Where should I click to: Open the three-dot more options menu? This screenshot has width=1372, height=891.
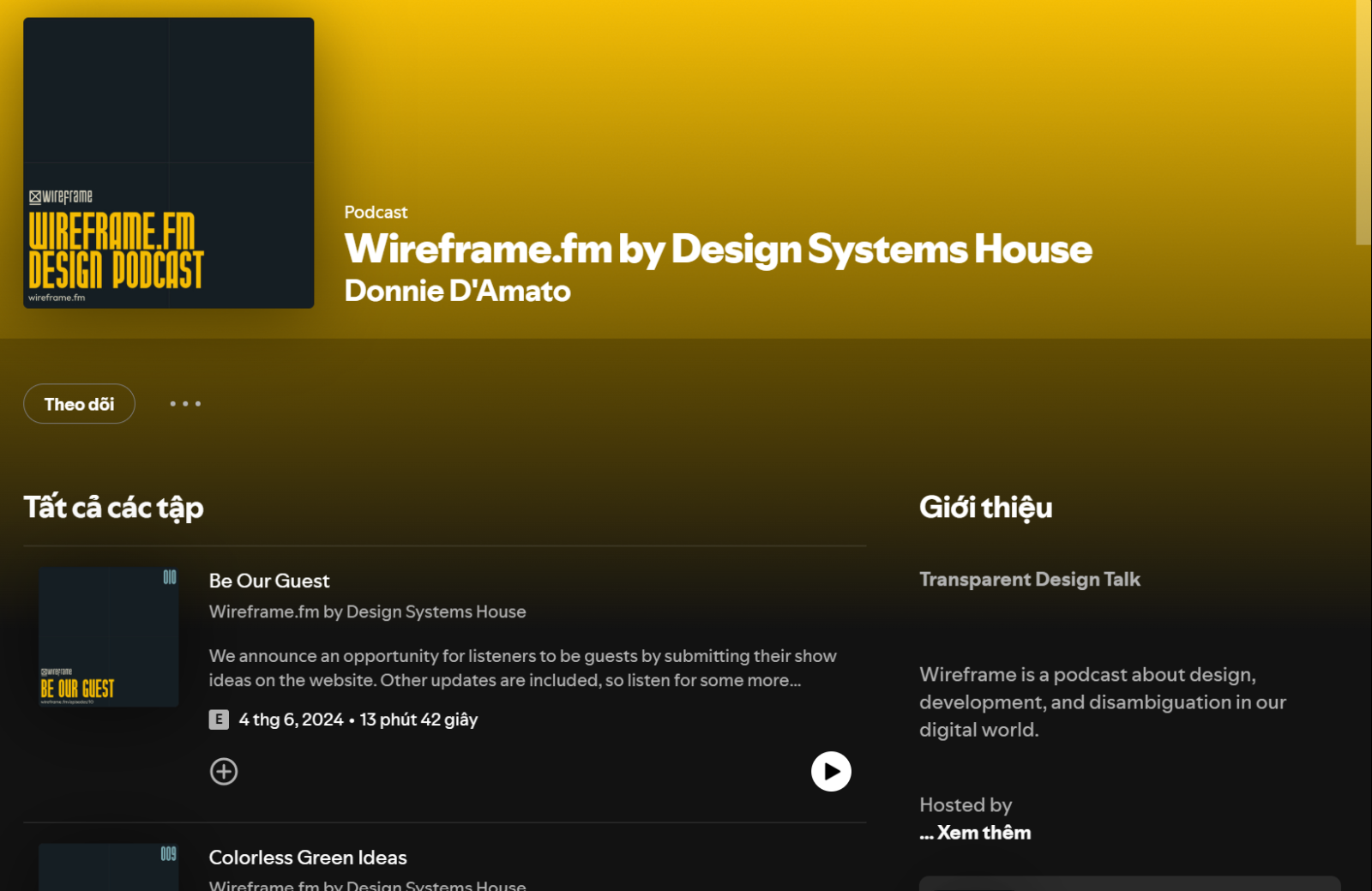pyautogui.click(x=185, y=404)
